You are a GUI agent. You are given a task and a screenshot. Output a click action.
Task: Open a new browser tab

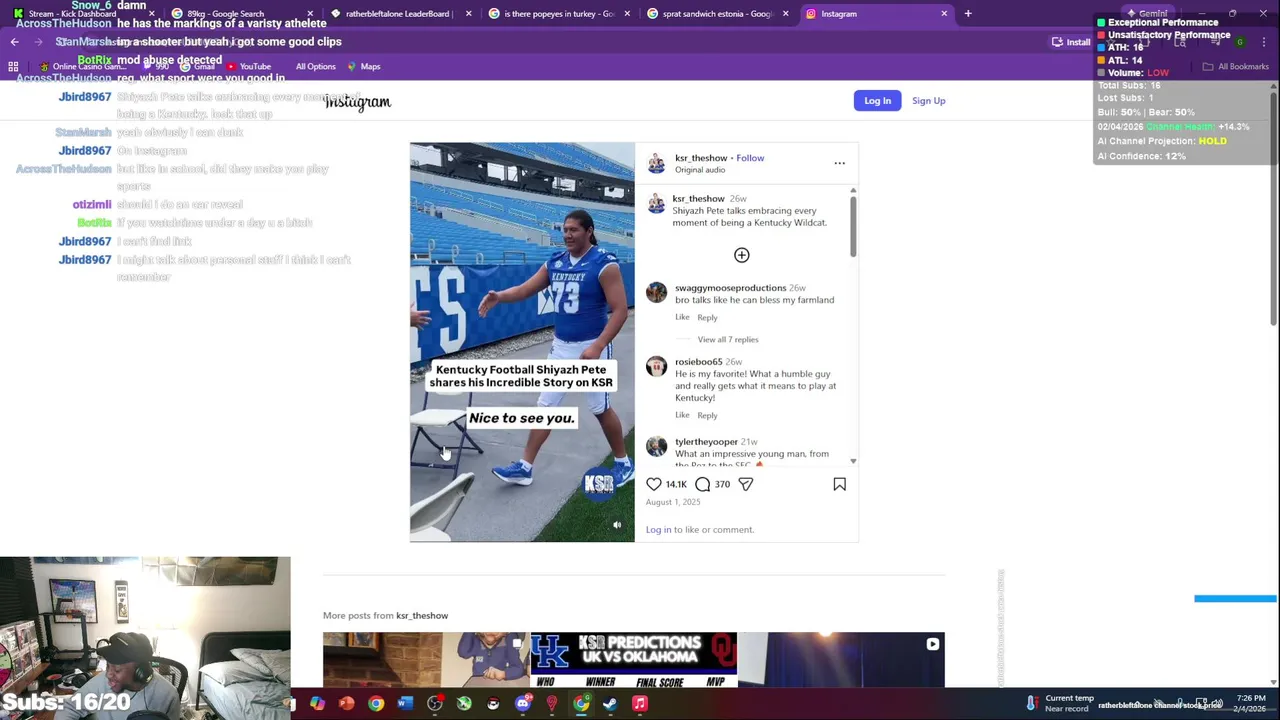coord(968,14)
